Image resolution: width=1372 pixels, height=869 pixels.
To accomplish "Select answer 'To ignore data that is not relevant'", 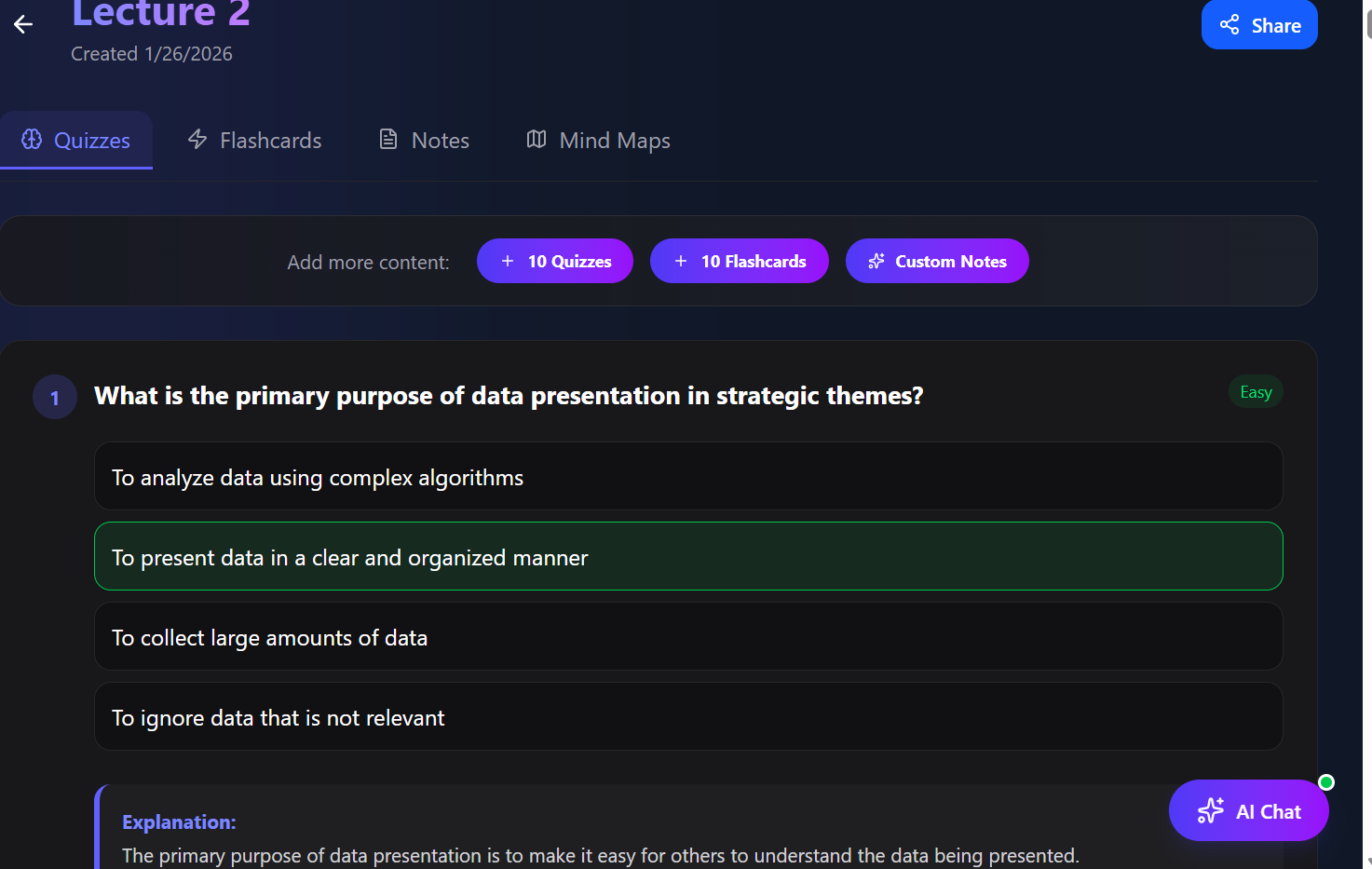I will point(688,716).
